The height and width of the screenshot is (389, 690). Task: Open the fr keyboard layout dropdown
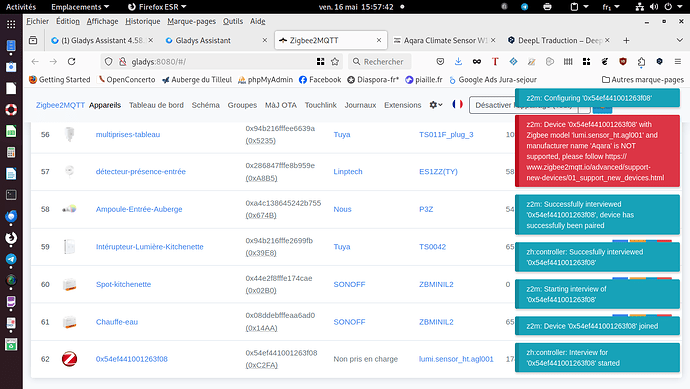tap(611, 7)
